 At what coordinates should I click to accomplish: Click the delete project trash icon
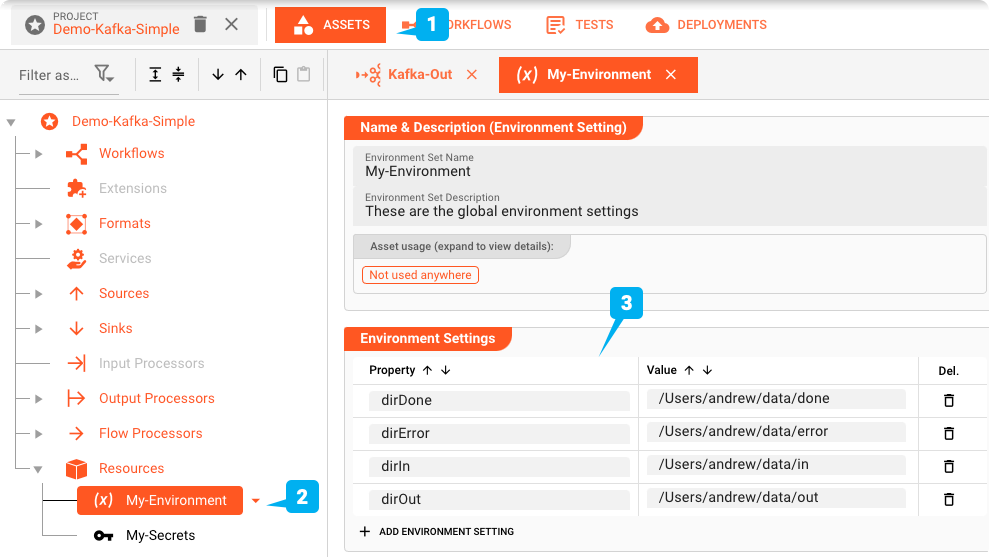[201, 24]
